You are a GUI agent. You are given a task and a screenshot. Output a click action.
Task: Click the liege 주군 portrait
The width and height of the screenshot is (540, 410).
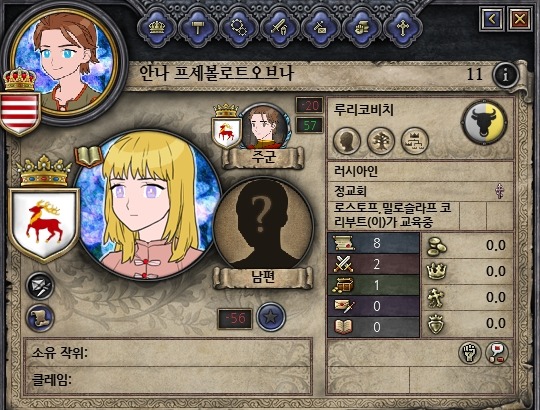264,127
